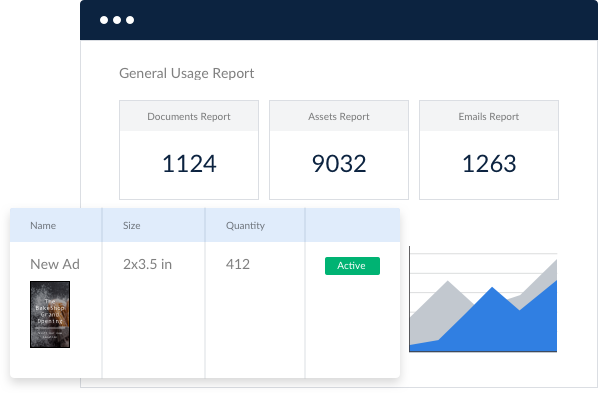Click the General Usage Report heading
Viewport: 598px width, 393px height.
point(186,73)
